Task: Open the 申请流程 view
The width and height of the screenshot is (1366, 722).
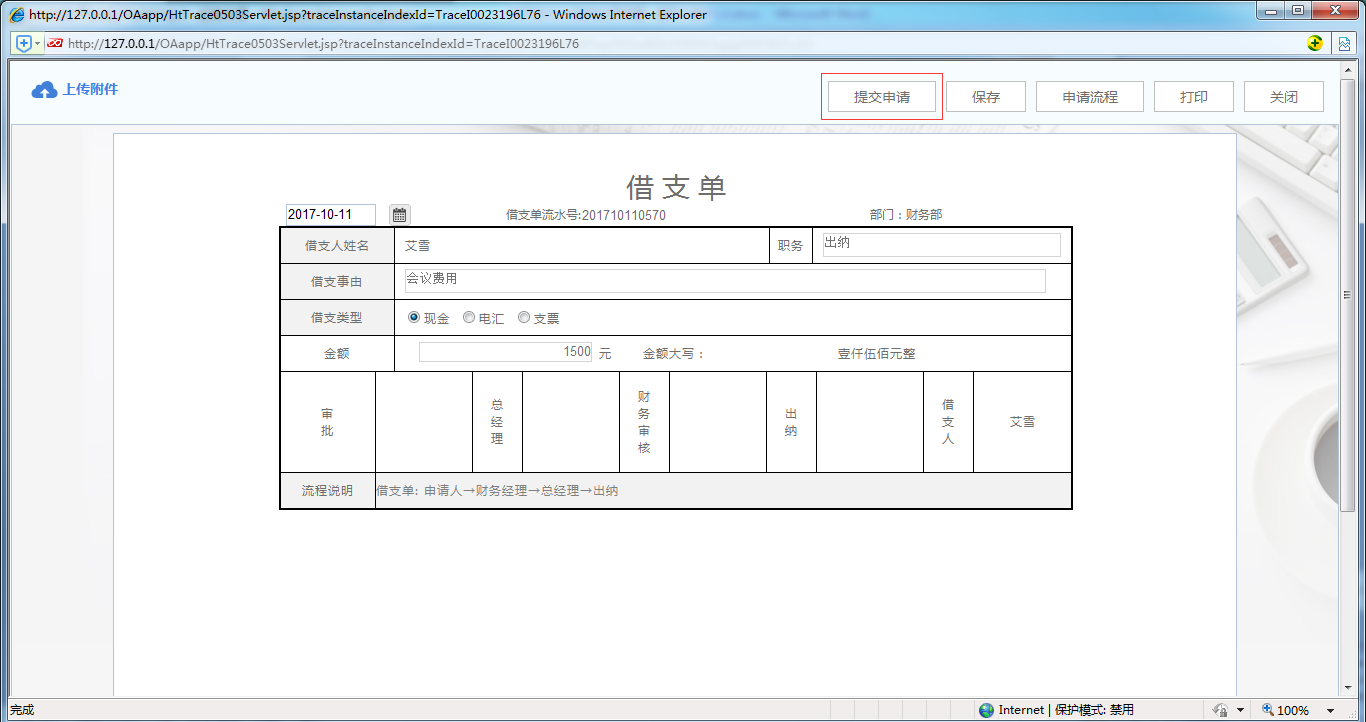Action: click(x=1089, y=96)
